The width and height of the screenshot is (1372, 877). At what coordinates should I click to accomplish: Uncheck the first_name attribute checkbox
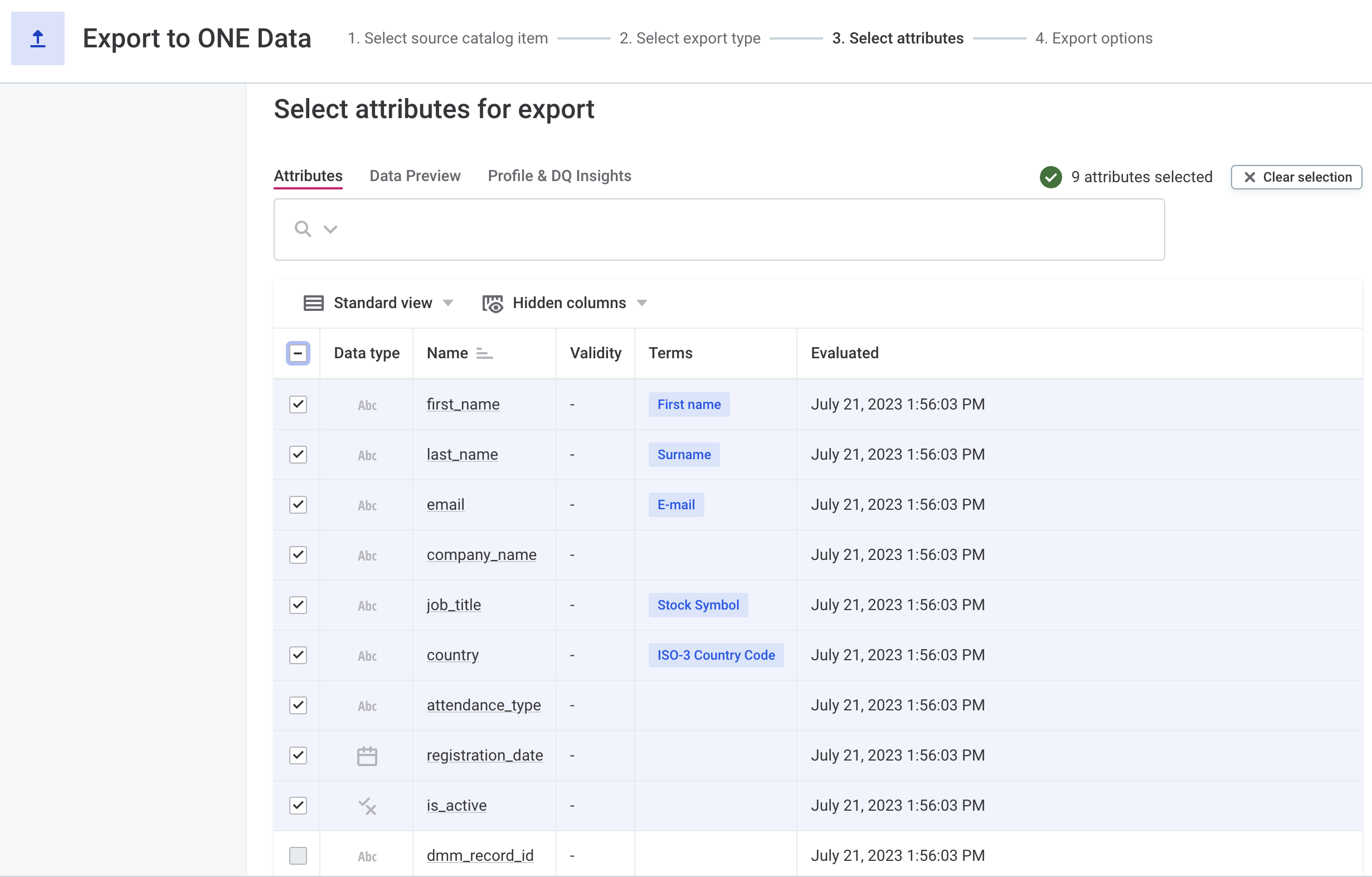[298, 404]
